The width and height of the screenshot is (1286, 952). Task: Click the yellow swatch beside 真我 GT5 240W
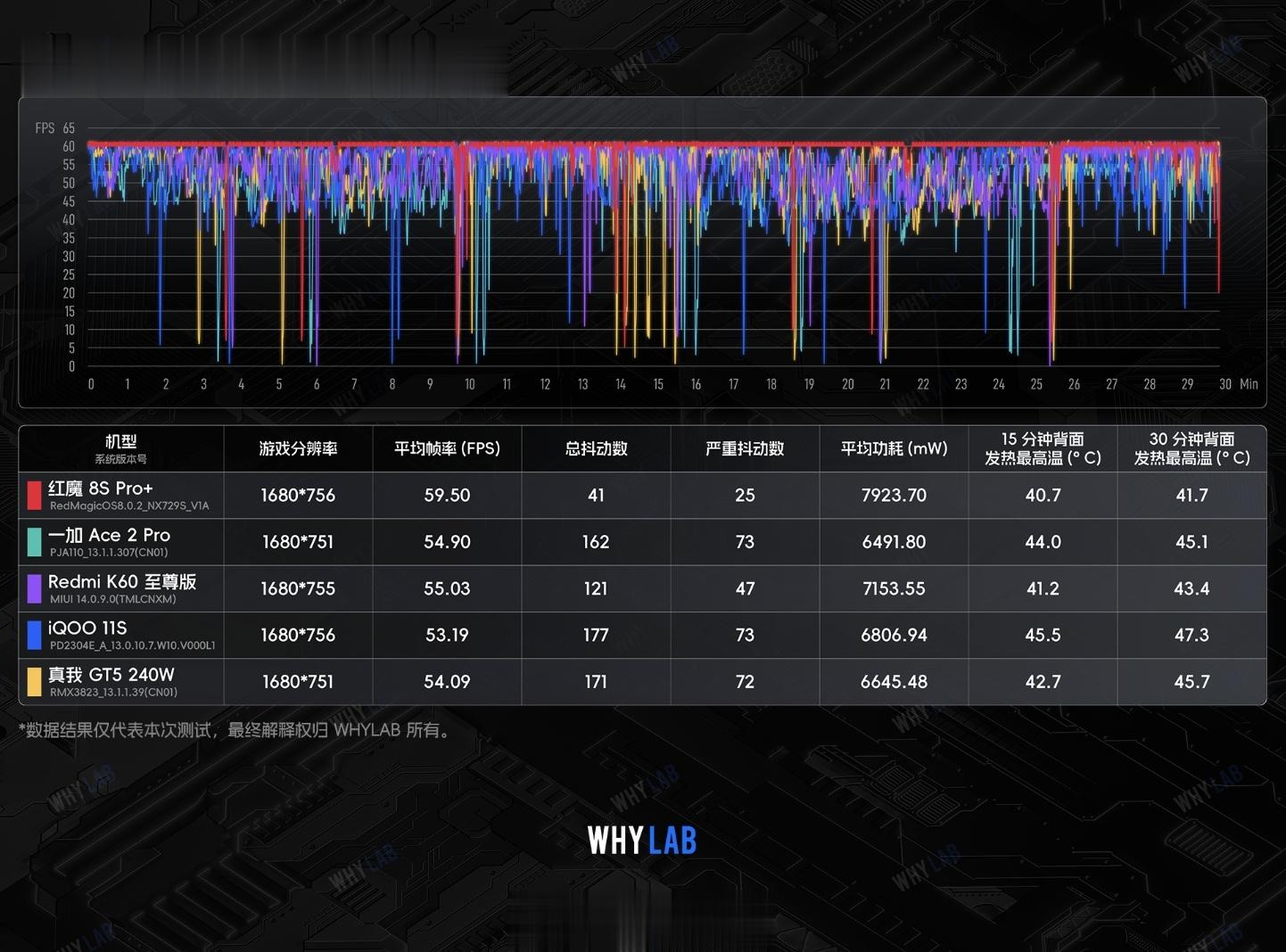point(34,682)
